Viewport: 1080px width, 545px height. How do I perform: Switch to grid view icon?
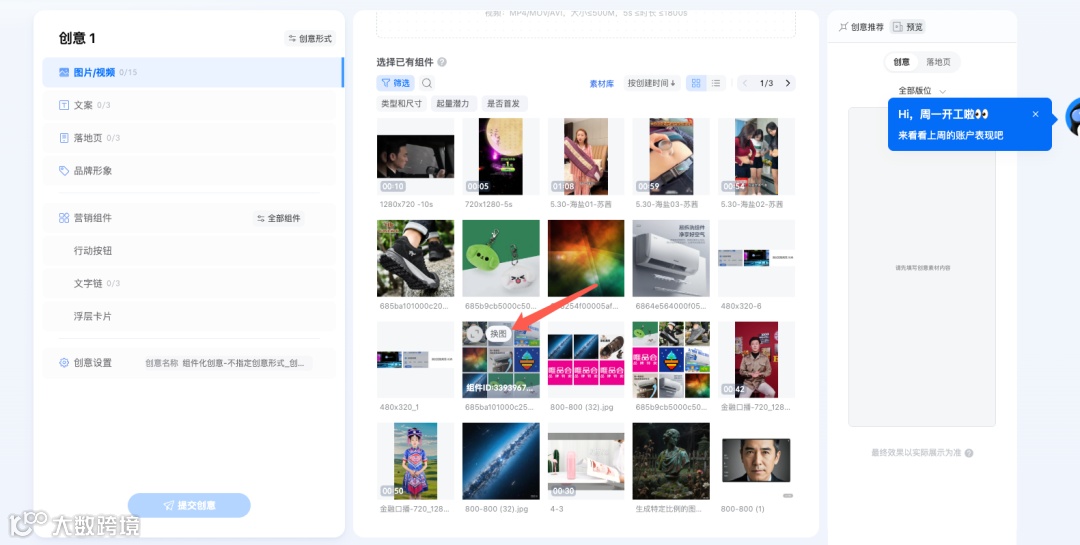[x=696, y=83]
